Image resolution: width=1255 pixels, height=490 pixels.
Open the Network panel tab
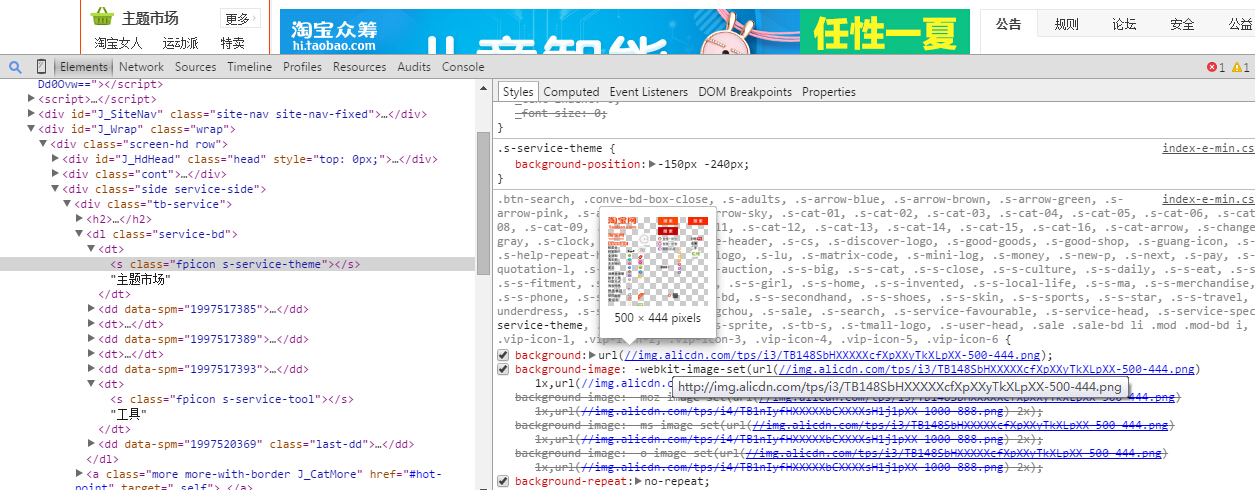(141, 67)
